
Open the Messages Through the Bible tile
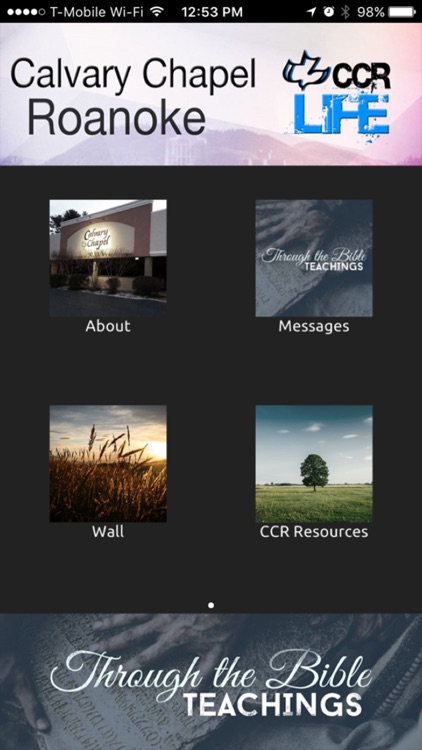[314, 258]
